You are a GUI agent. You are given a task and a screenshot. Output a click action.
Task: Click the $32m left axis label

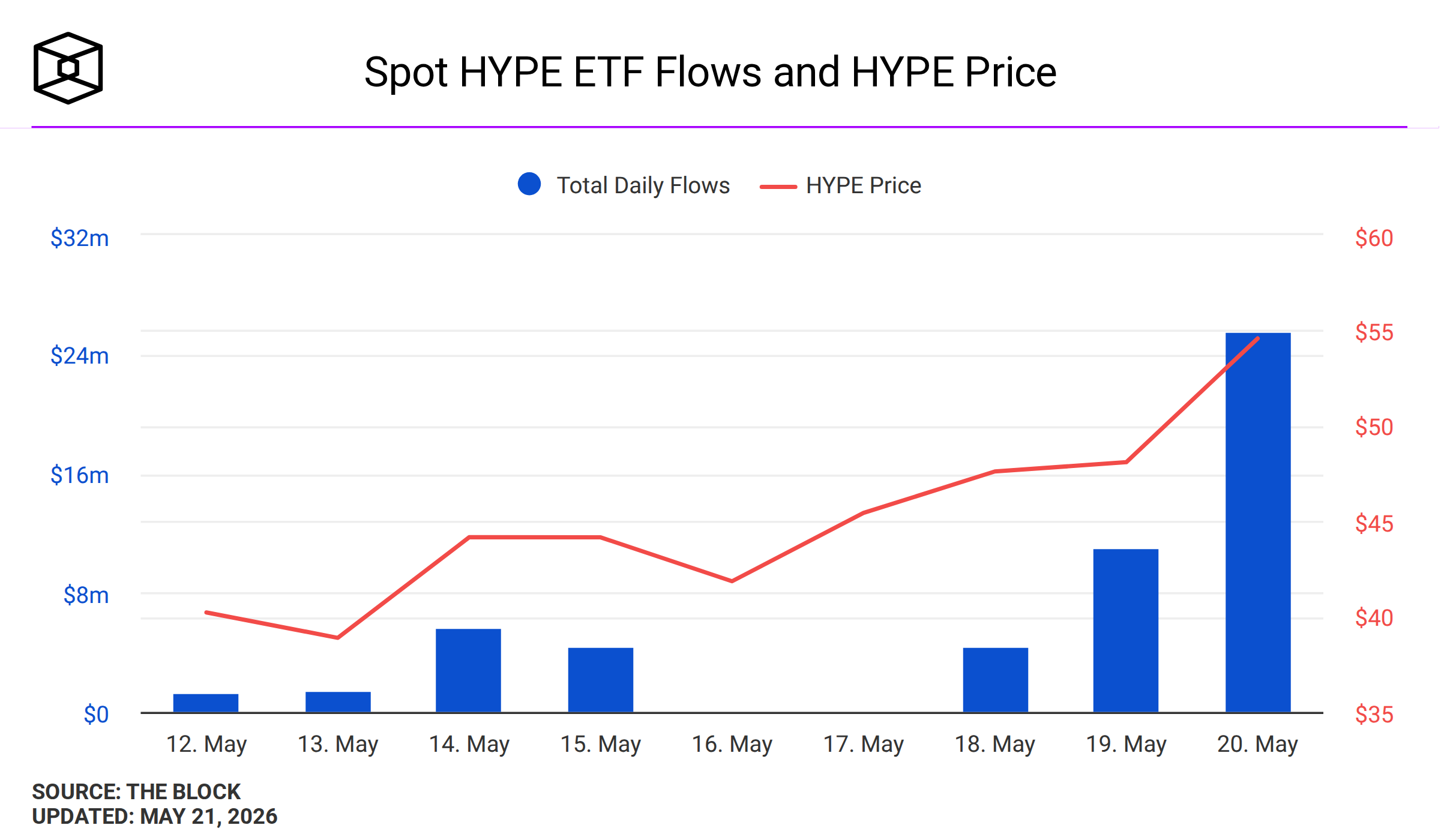click(80, 238)
